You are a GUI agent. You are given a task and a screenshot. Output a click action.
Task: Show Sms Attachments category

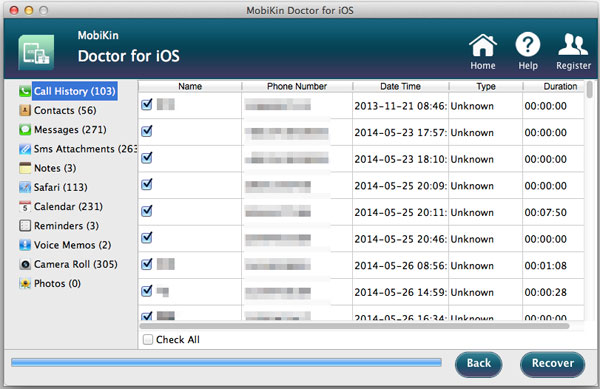coord(85,149)
